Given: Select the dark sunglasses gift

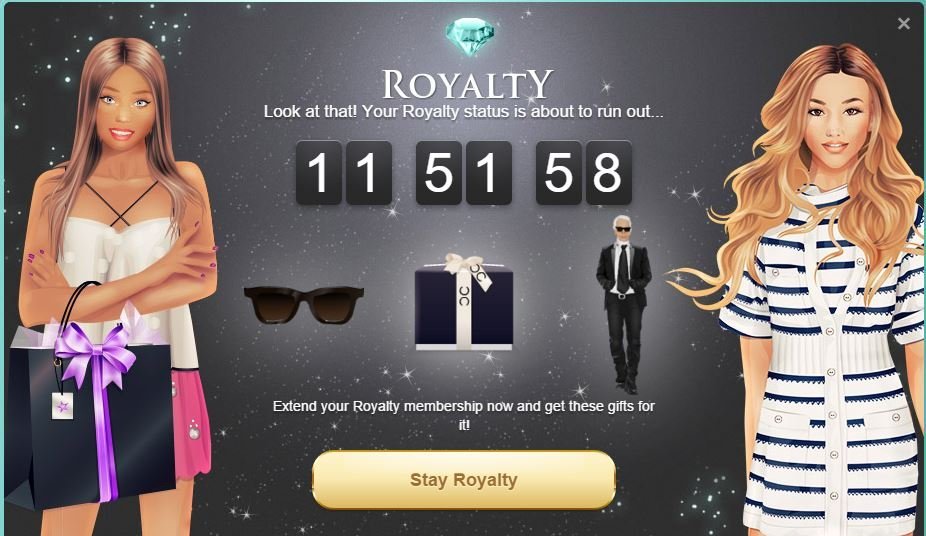Looking at the screenshot, I should tap(304, 303).
